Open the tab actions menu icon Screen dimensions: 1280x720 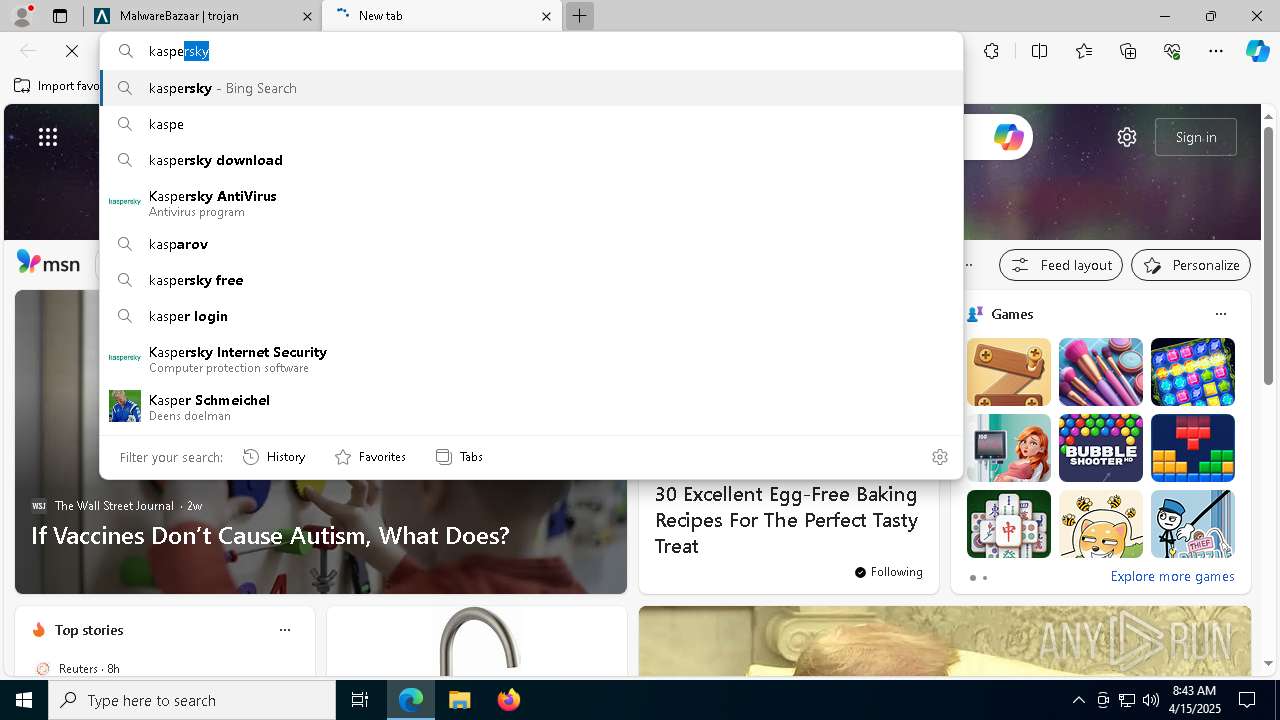pyautogui.click(x=60, y=16)
